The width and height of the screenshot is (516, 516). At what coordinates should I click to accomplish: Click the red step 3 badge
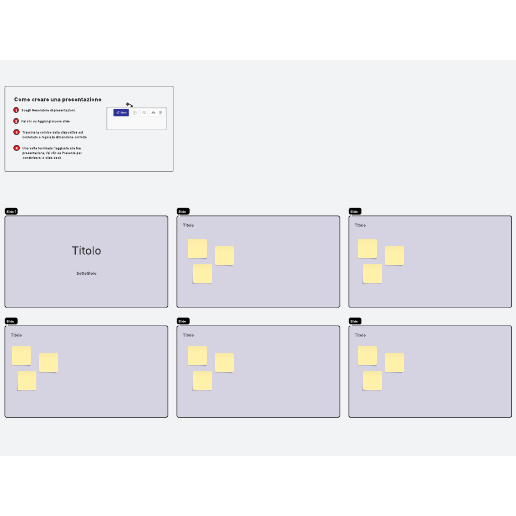(16, 132)
